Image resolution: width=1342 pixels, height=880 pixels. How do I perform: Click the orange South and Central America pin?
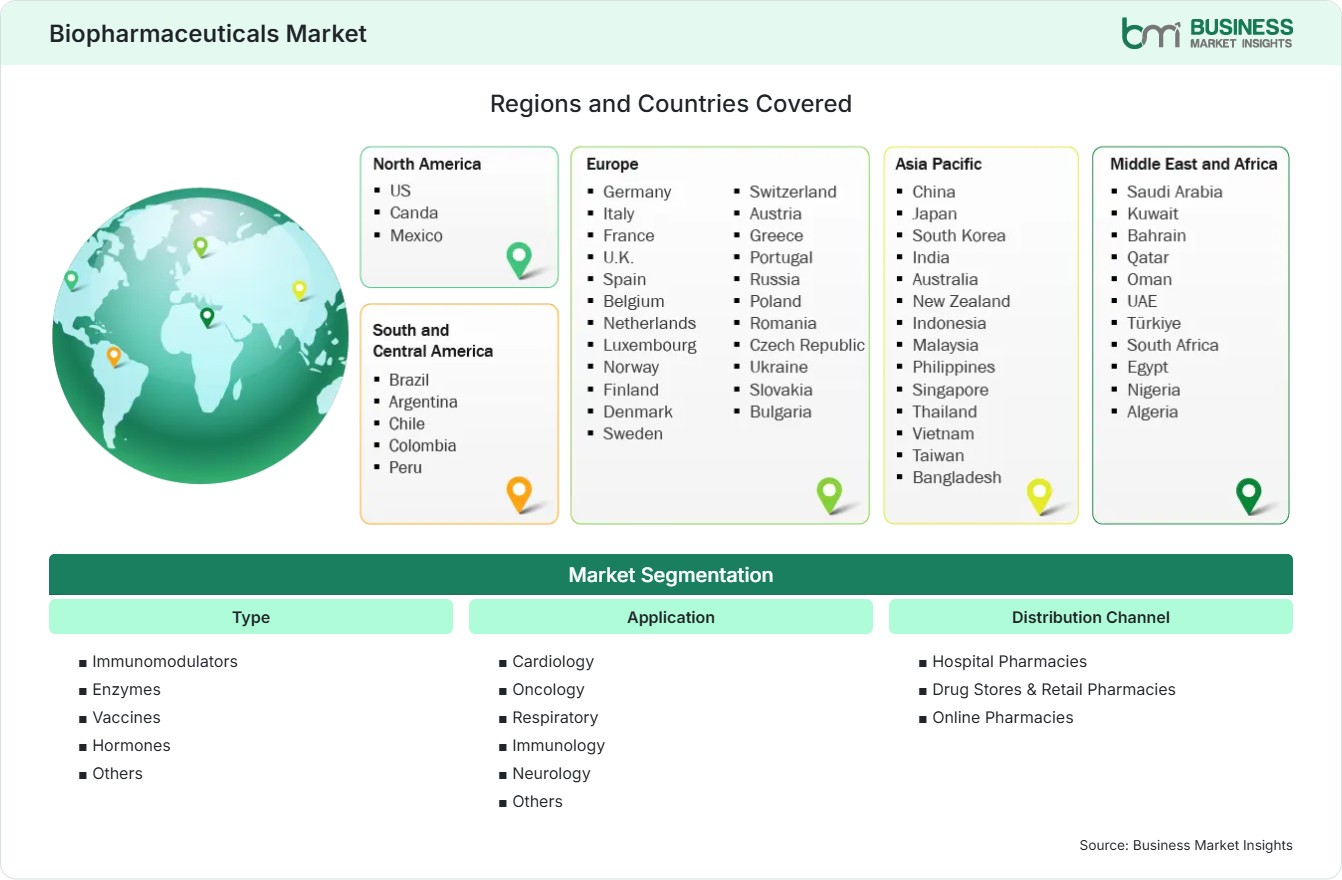tap(519, 494)
